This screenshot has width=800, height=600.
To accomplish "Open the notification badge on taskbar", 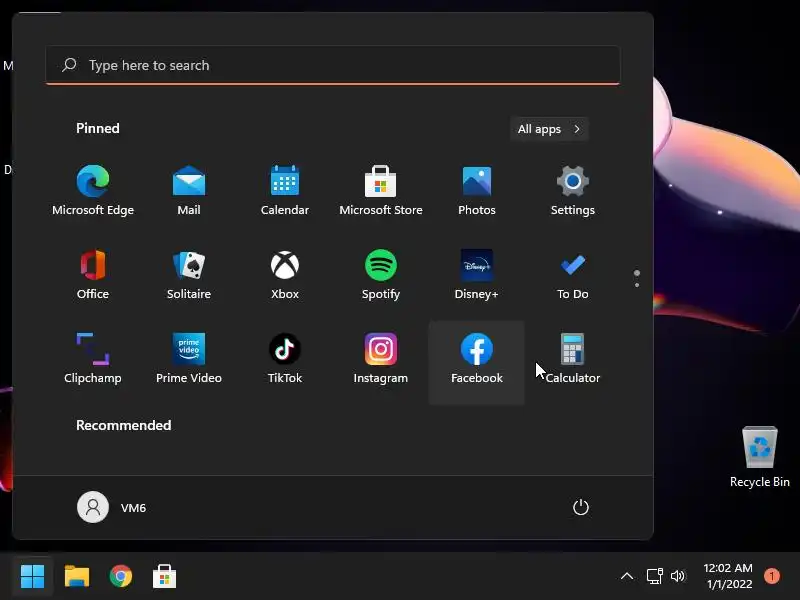I will (772, 576).
